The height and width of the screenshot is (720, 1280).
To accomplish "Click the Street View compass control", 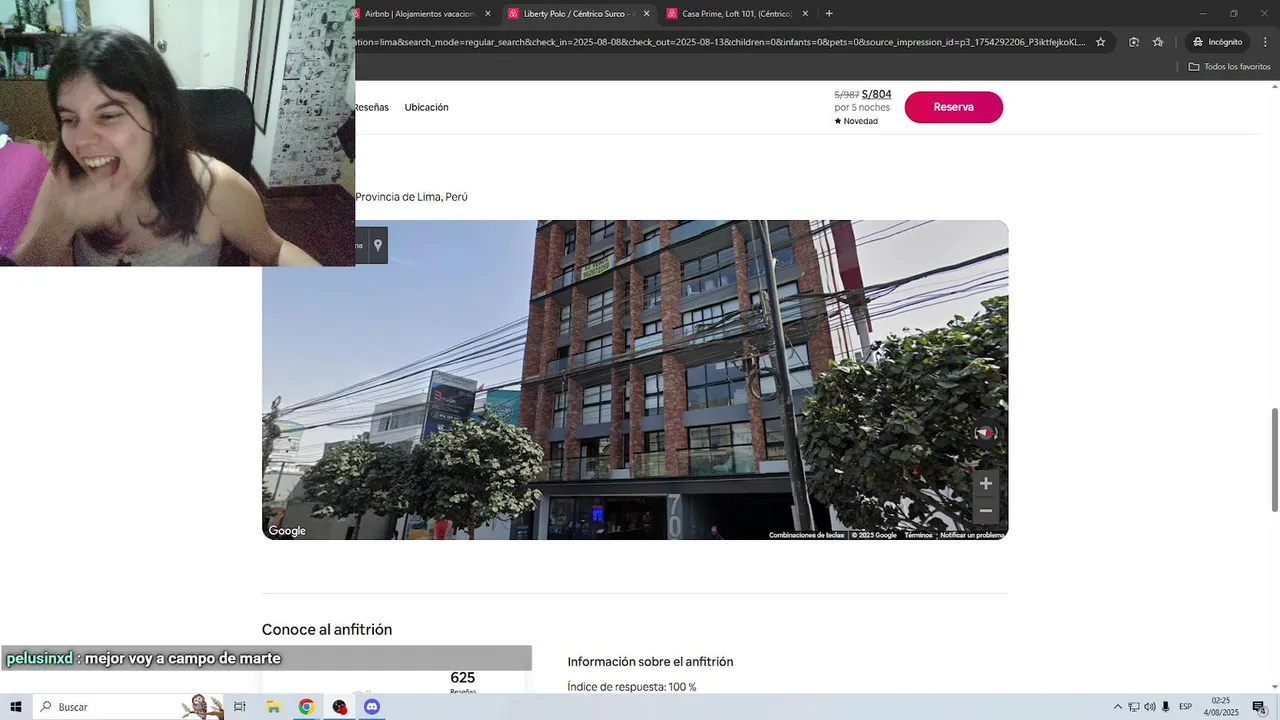I will (x=985, y=433).
